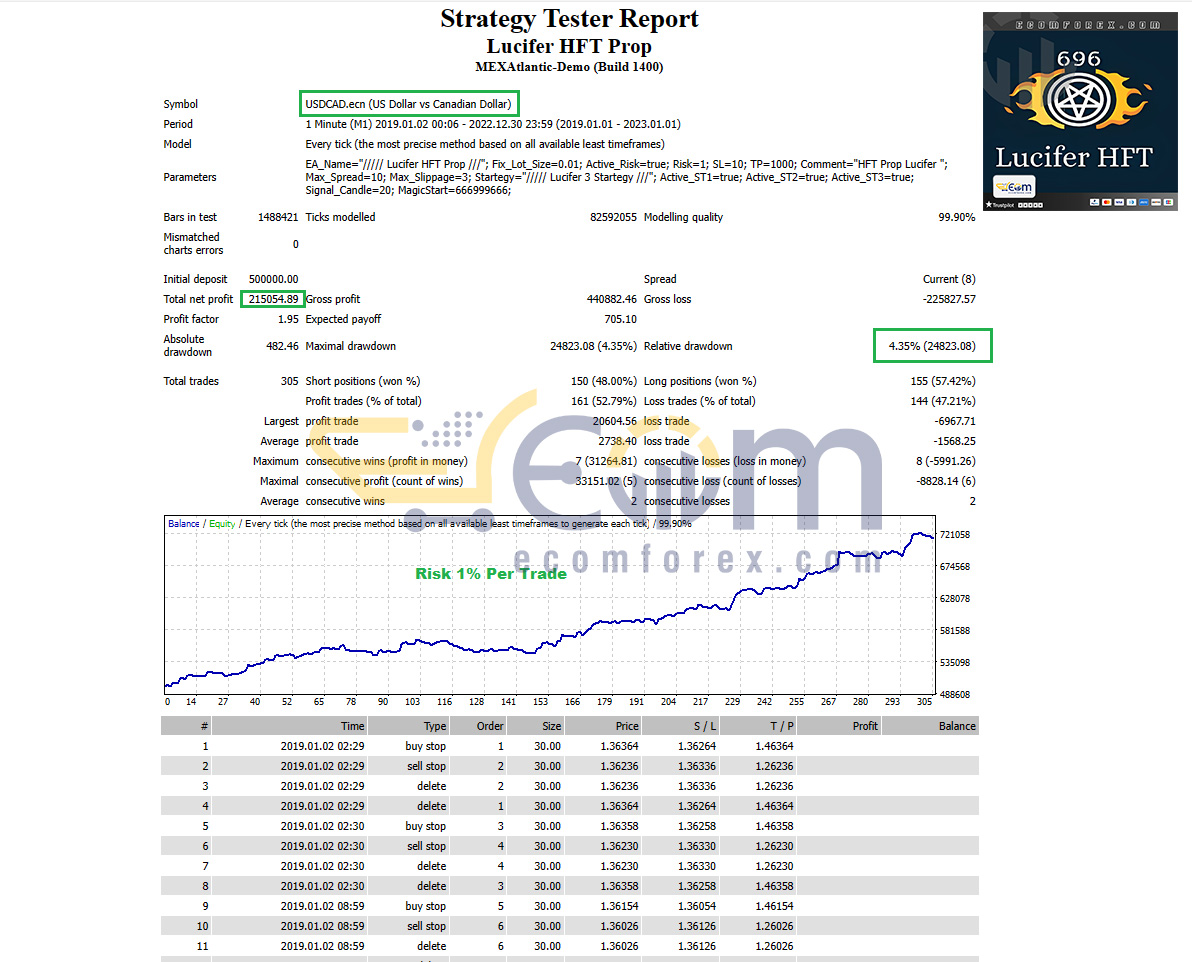The image size is (1192, 962).
Task: Click the flaming pentagram Lucifer HFT logo
Action: [1079, 99]
